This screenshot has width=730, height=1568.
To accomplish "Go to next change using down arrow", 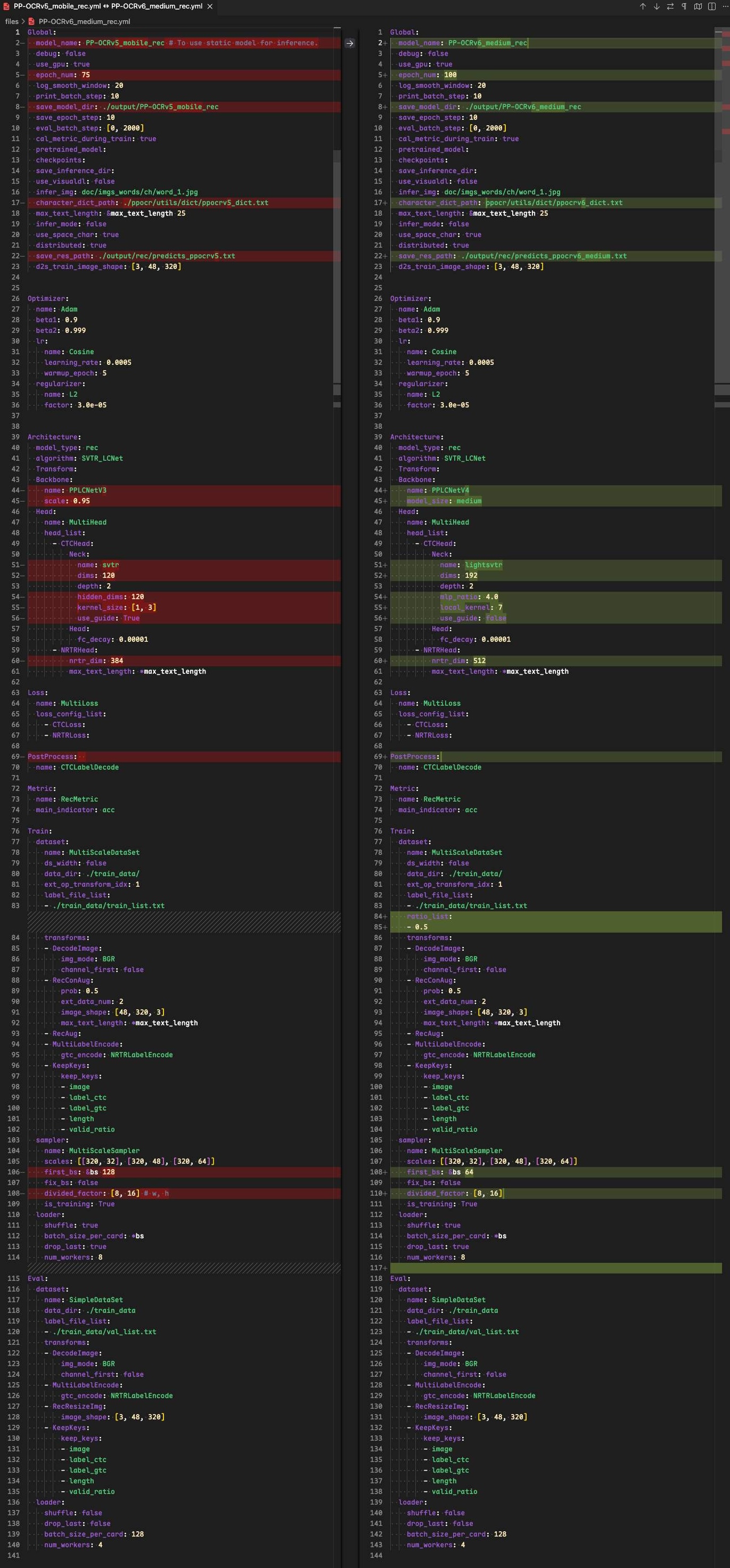I will 657,7.
